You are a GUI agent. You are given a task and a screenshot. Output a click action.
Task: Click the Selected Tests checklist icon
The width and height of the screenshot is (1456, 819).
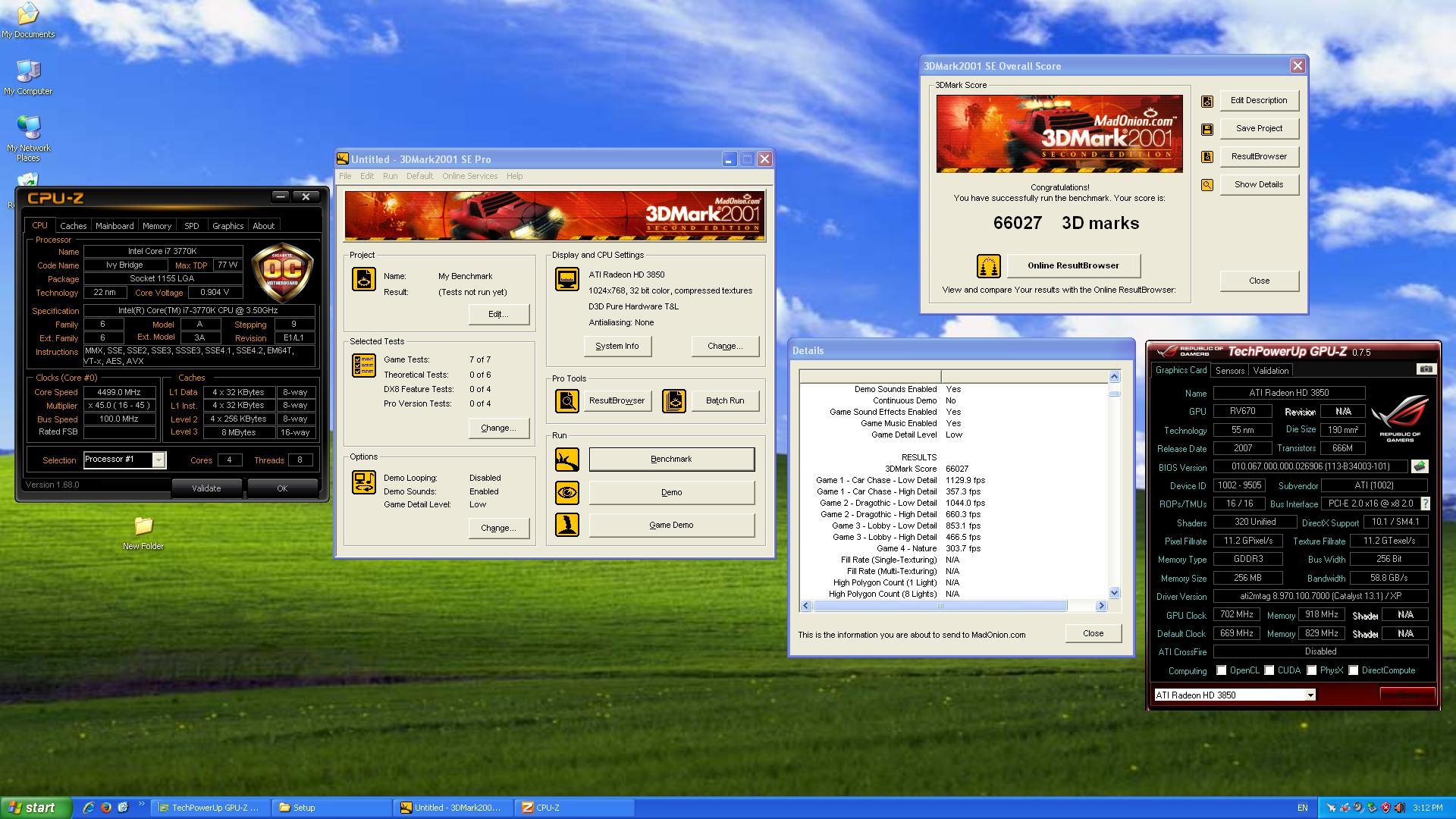[x=363, y=366]
